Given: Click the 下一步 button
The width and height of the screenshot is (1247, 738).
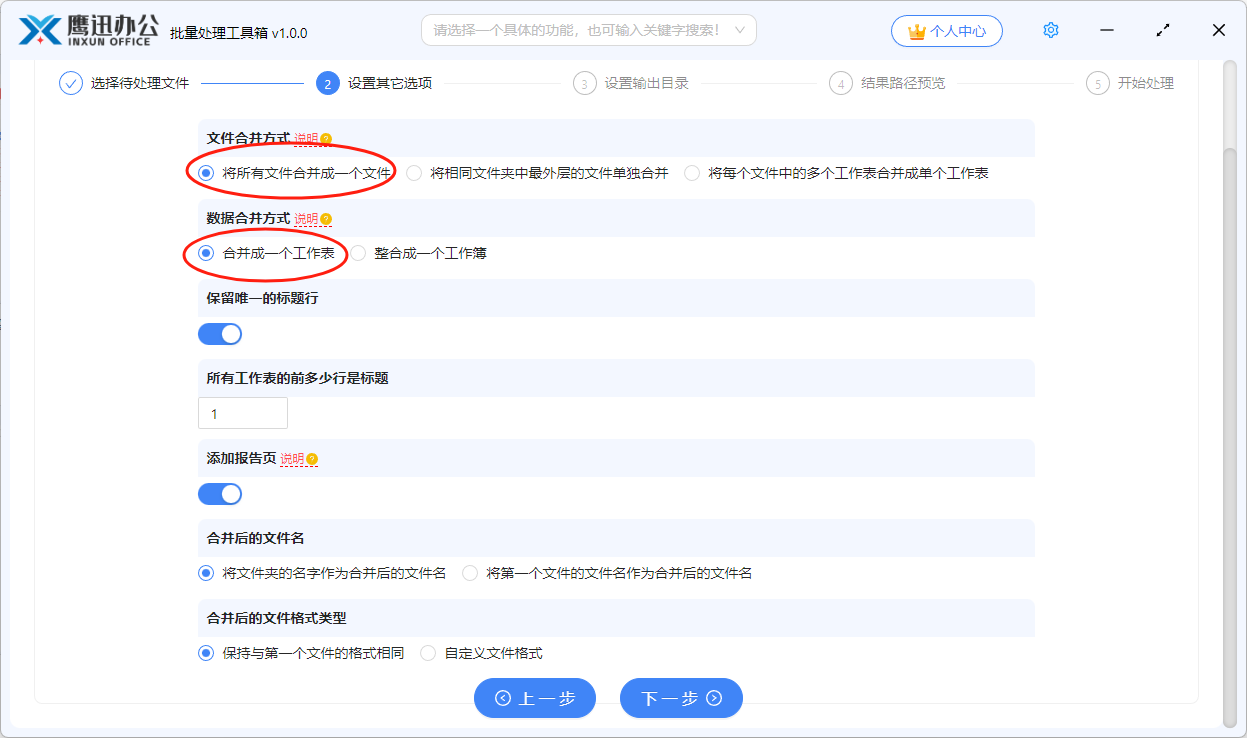Looking at the screenshot, I should tap(681, 698).
